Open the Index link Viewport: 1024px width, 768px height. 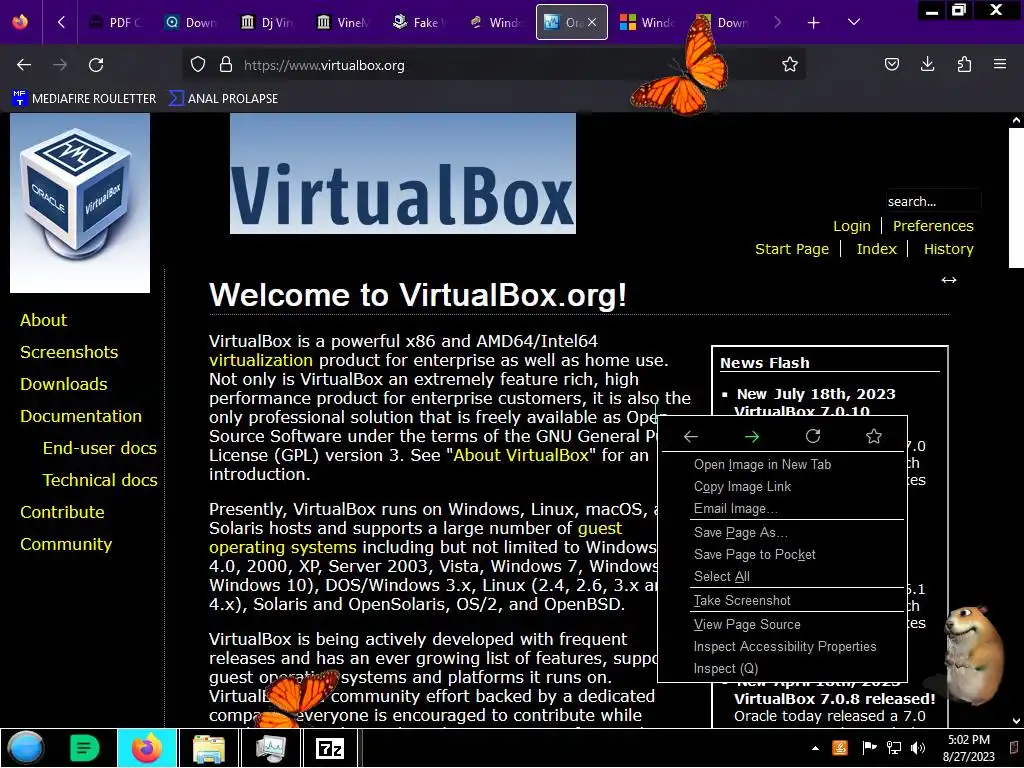point(876,249)
